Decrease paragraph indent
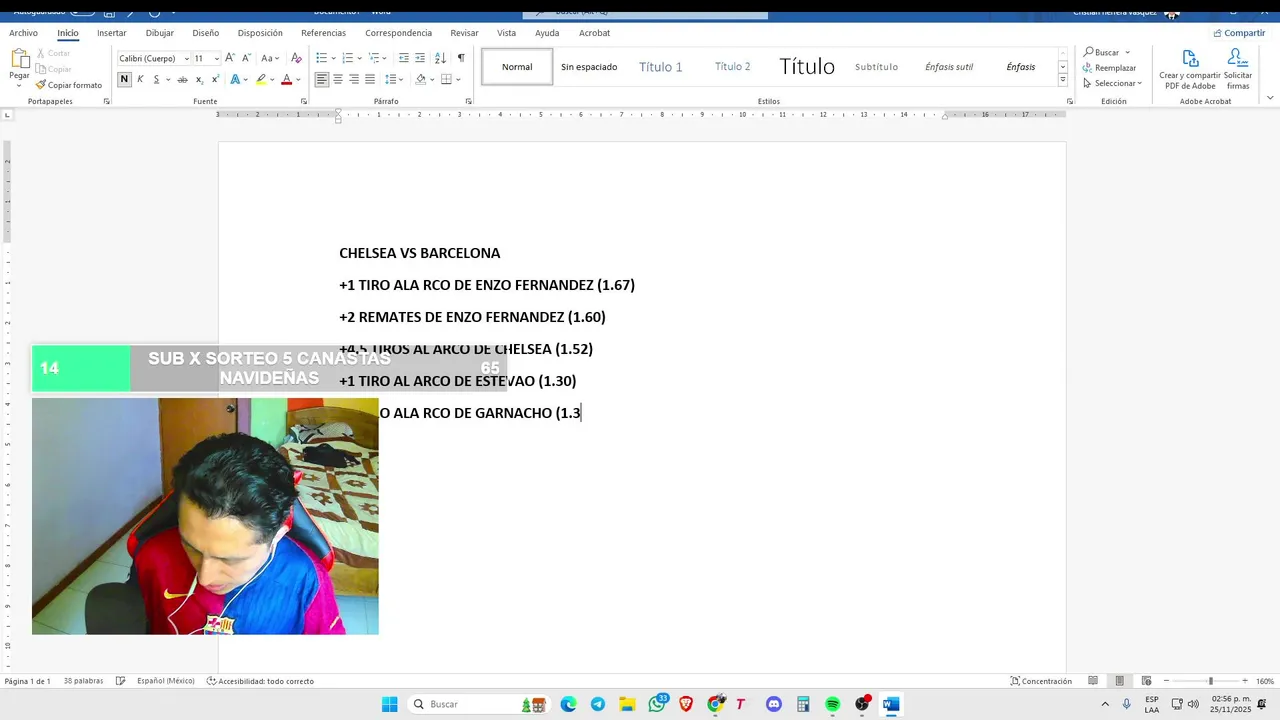This screenshot has height=720, width=1280. tap(402, 58)
